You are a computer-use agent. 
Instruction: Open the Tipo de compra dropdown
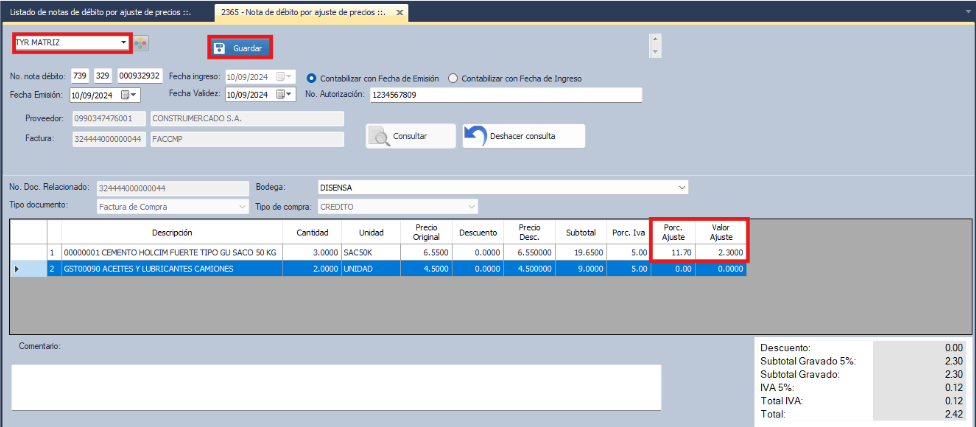[x=472, y=207]
